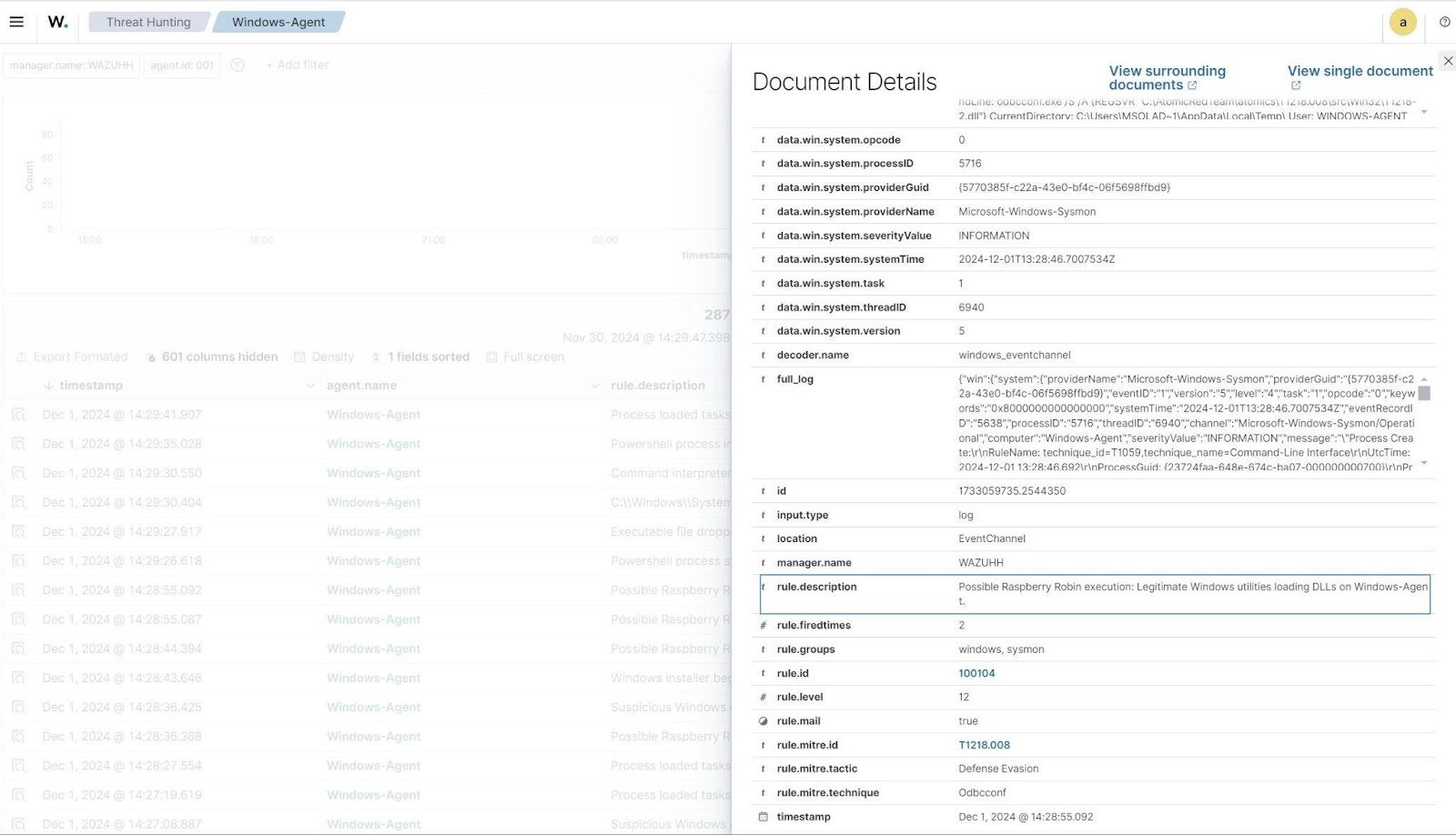The width and height of the screenshot is (1456, 835).
Task: Click the rule.level value 12
Action: 964,697
